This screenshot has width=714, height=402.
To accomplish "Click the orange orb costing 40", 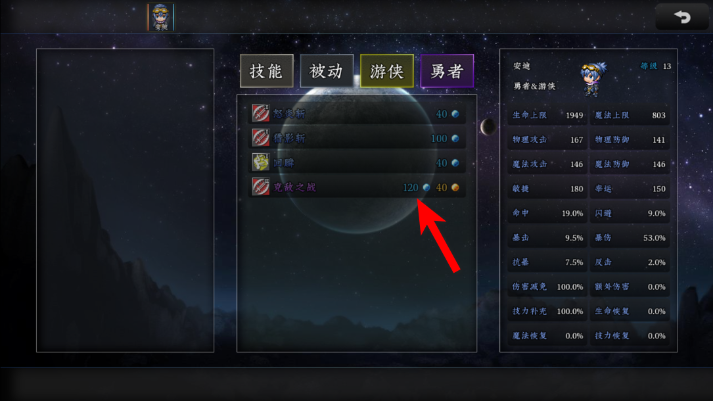I will tap(455, 187).
